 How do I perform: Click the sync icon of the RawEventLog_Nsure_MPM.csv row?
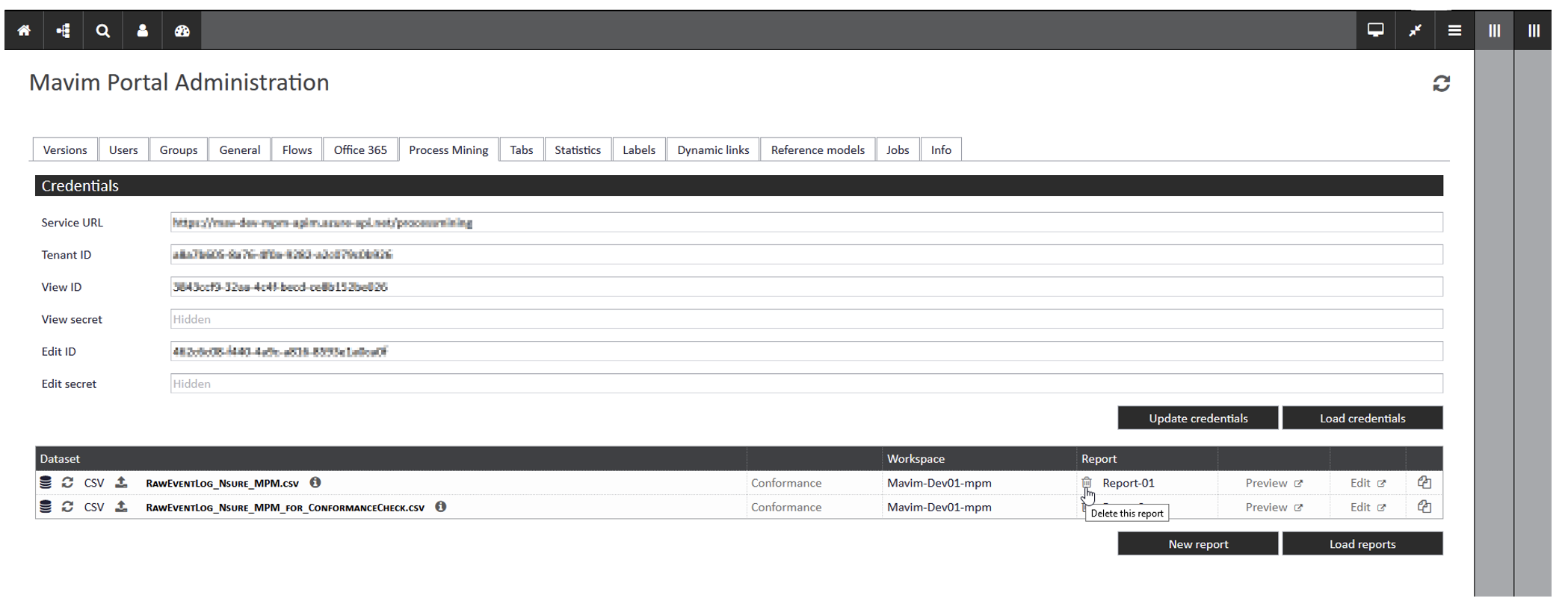pos(67,483)
